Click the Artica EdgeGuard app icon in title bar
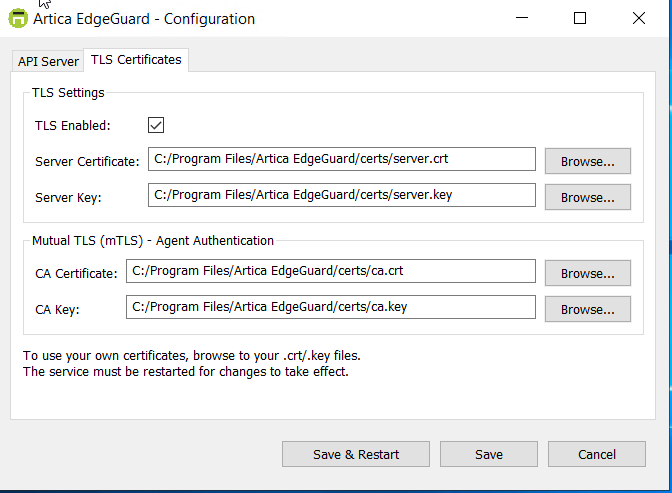Screen dimensions: 672x493 tap(18, 18)
